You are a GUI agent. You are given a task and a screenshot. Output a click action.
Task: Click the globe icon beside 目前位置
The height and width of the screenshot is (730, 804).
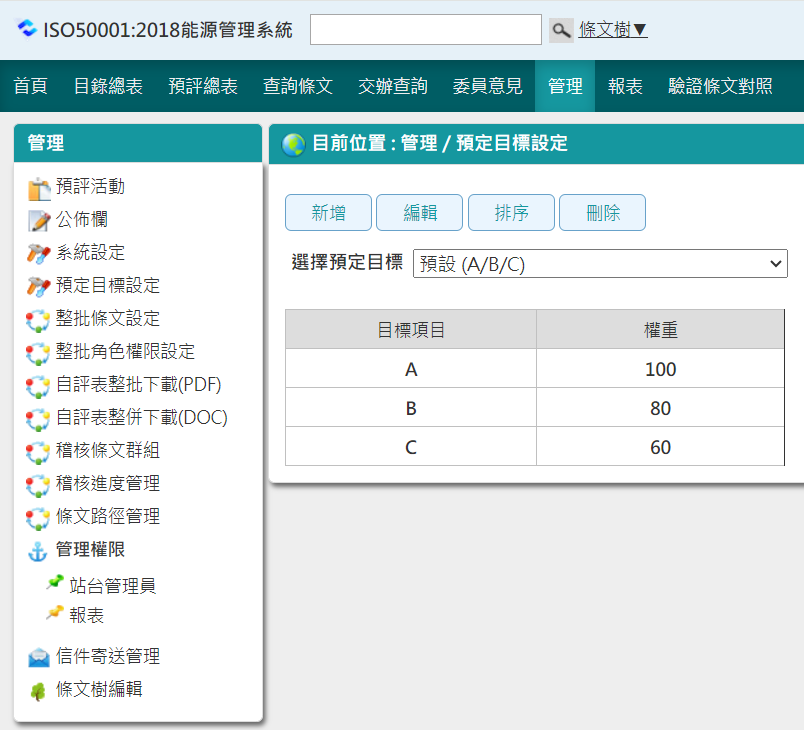point(293,144)
